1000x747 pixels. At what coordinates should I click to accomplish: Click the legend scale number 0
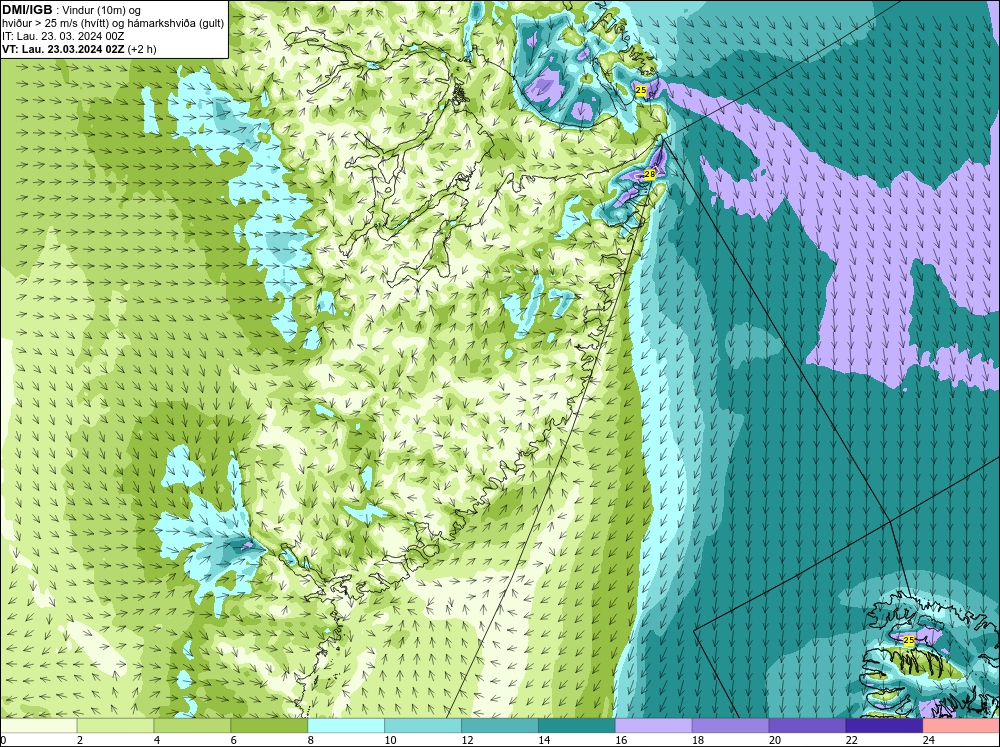pyautogui.click(x=4, y=740)
